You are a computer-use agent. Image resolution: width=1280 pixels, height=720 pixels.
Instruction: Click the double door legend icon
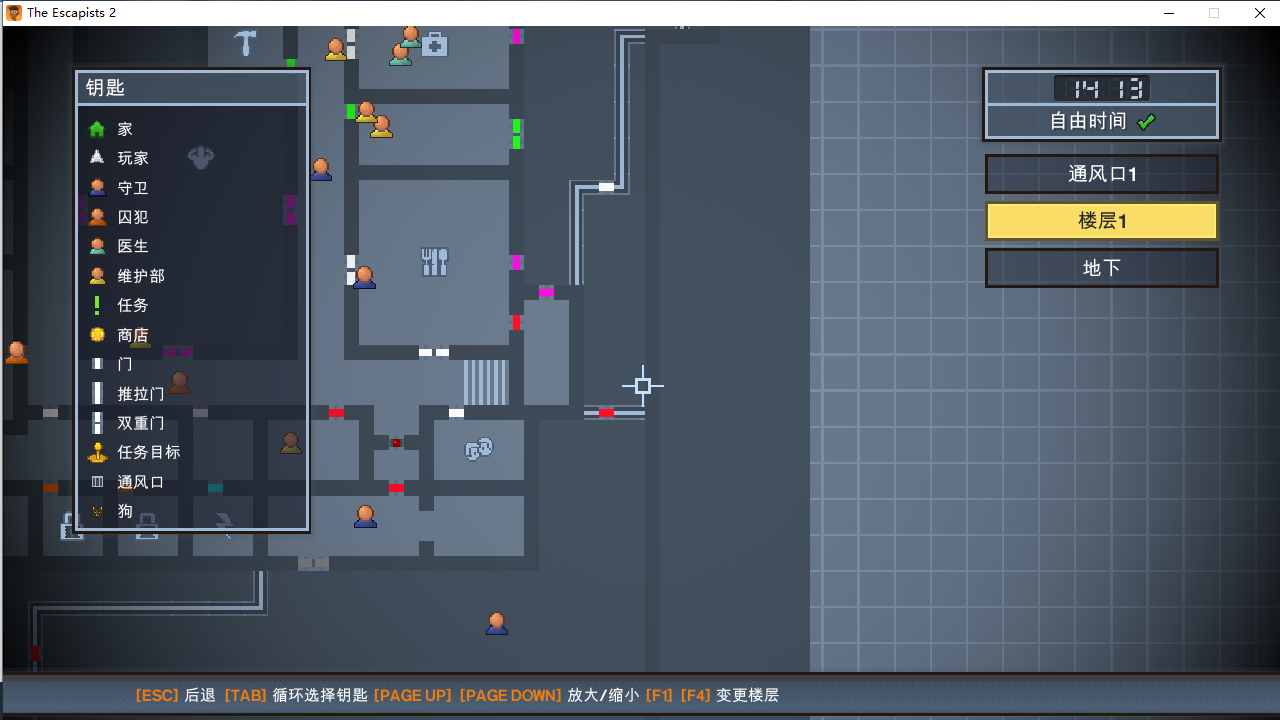coord(97,423)
